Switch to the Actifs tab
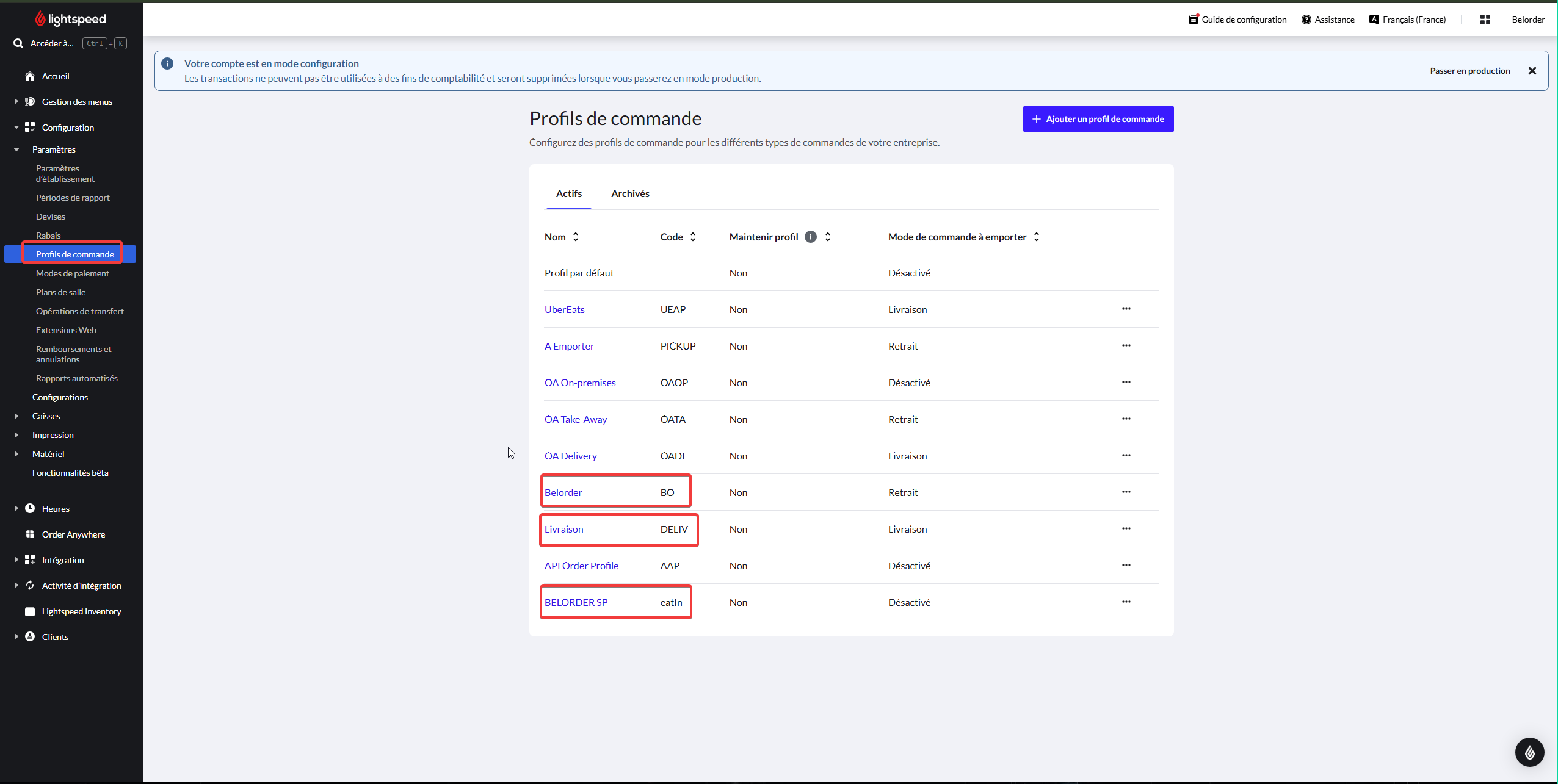This screenshot has height=784, width=1558. point(568,193)
